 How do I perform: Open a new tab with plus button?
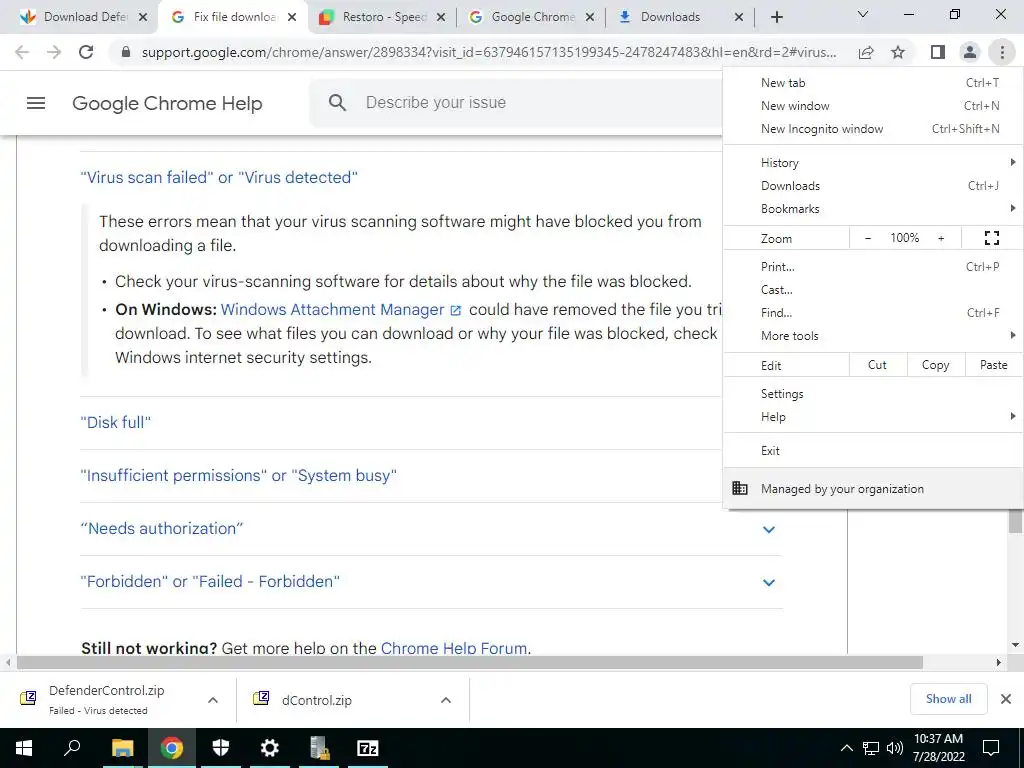click(776, 17)
